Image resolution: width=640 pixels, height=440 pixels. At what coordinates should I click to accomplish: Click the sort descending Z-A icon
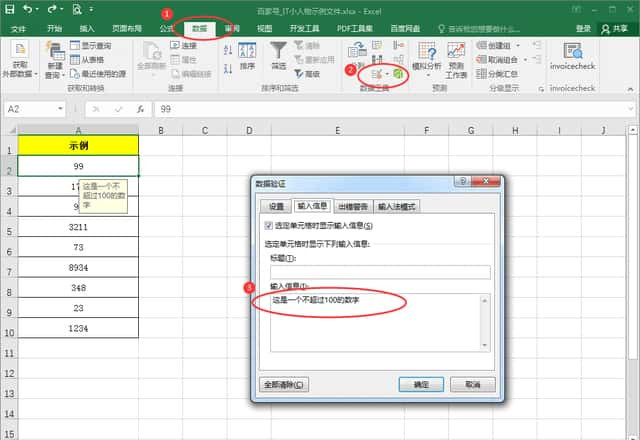(x=228, y=69)
